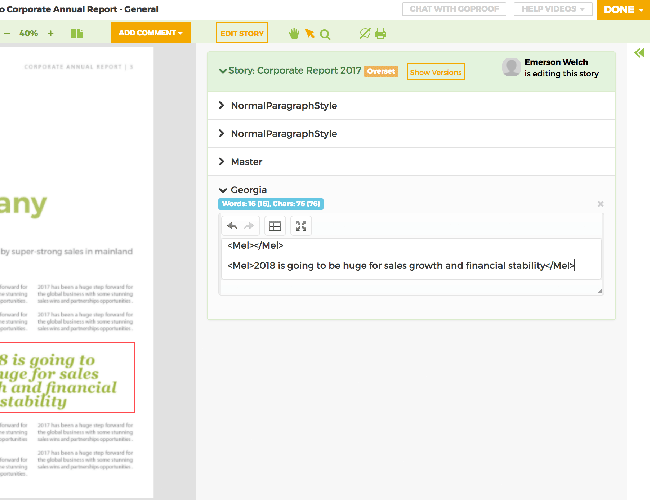Click the printer icon
This screenshot has width=650, height=500.
[x=380, y=33]
